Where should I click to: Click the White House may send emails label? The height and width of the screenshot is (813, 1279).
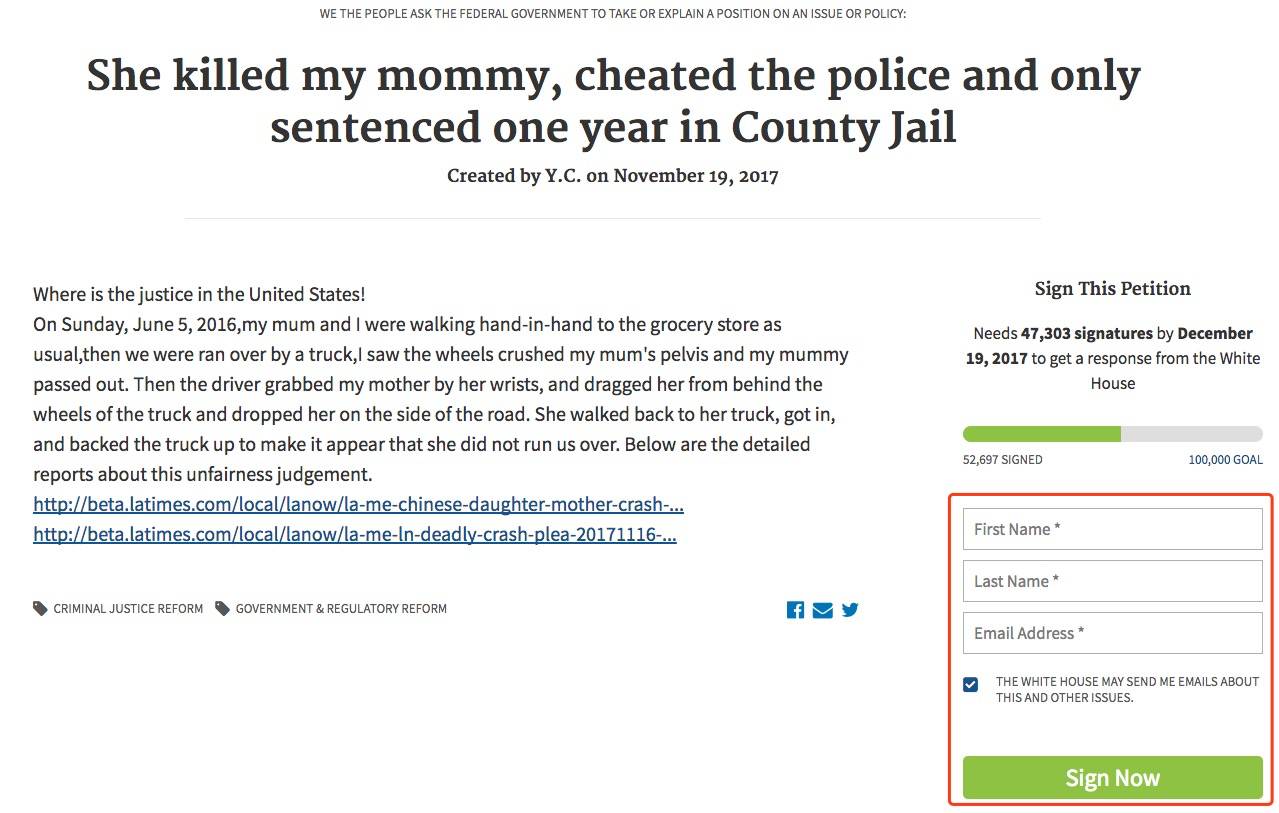tap(1127, 689)
